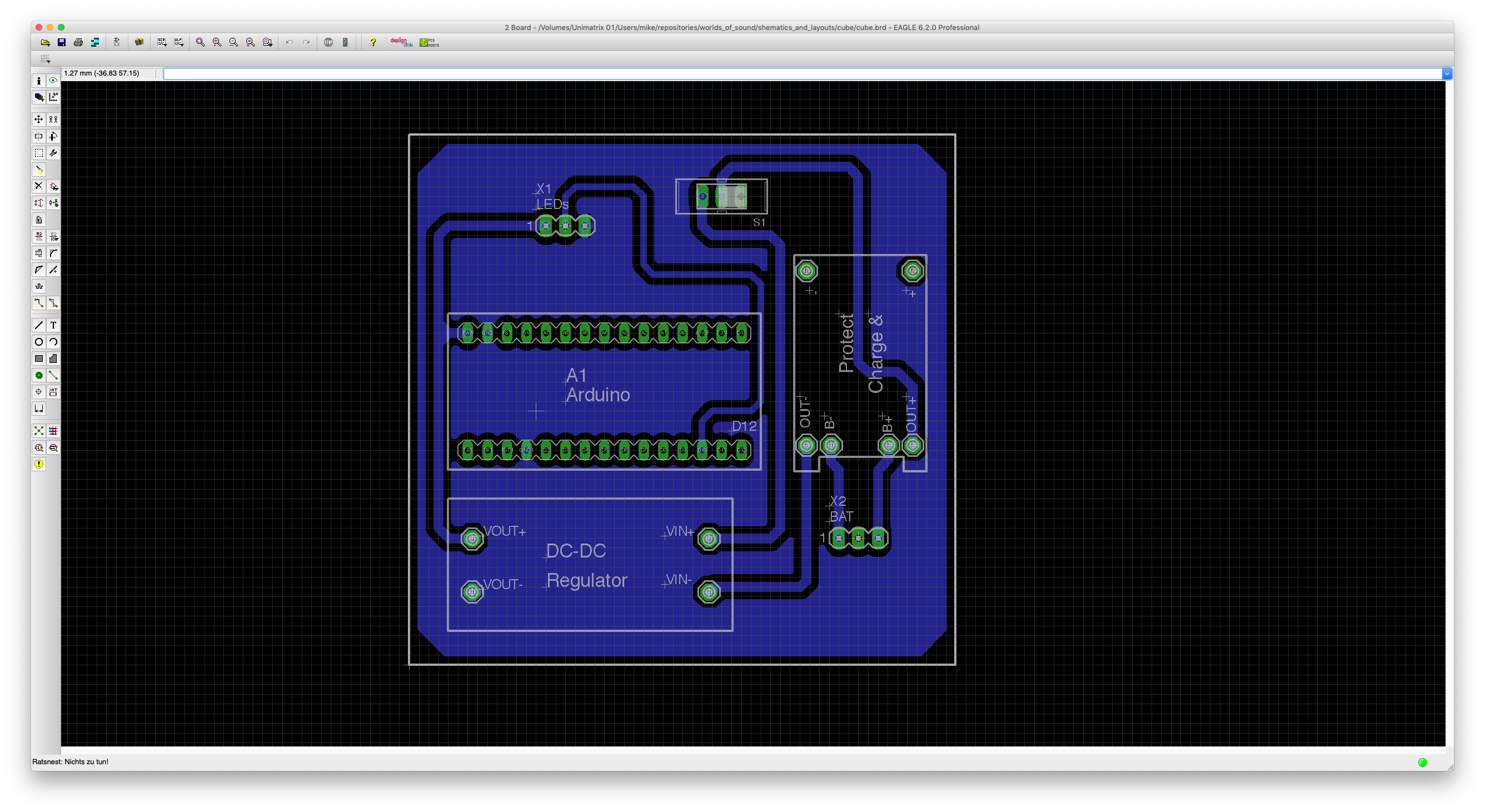Select the Ripup tool

click(53, 302)
